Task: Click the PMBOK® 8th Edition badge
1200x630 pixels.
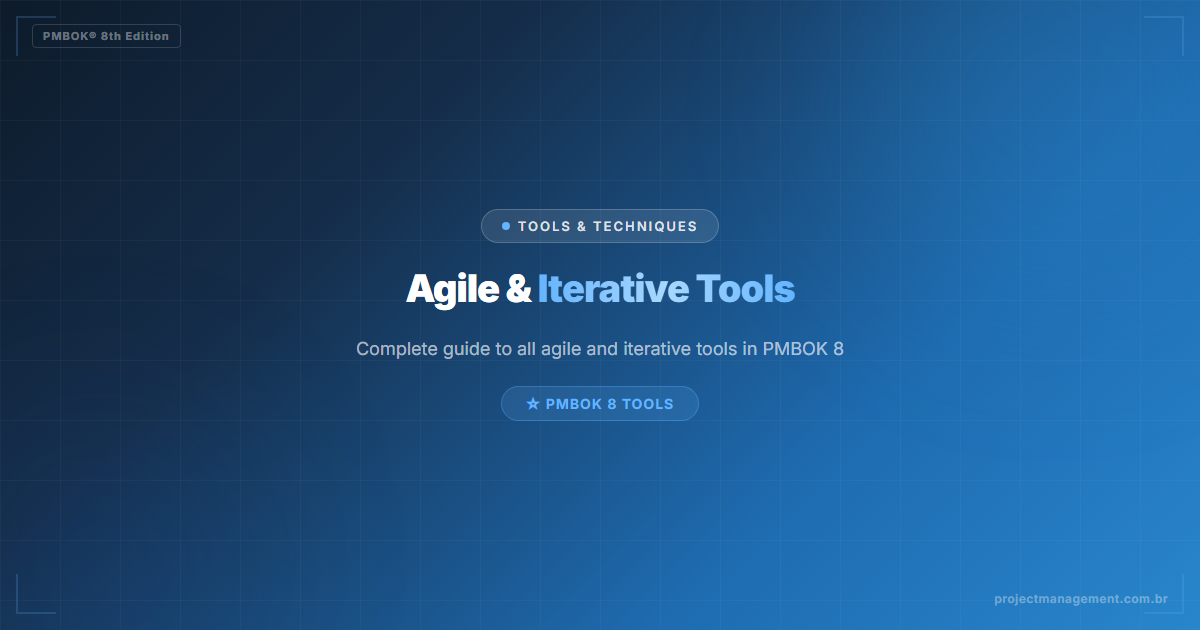Action: coord(106,36)
